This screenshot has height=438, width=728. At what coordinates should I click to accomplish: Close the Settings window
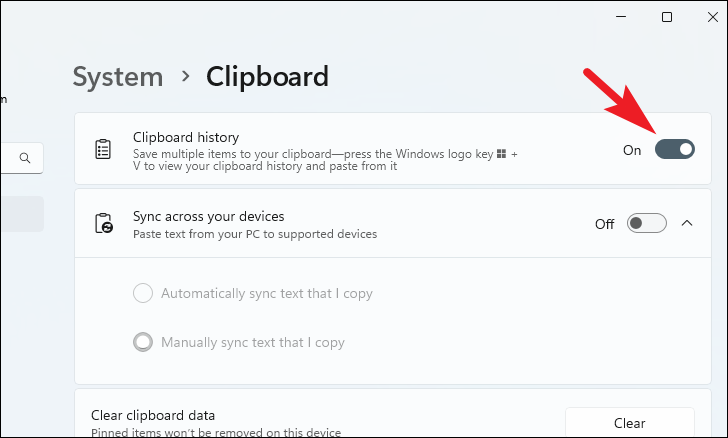coord(713,17)
